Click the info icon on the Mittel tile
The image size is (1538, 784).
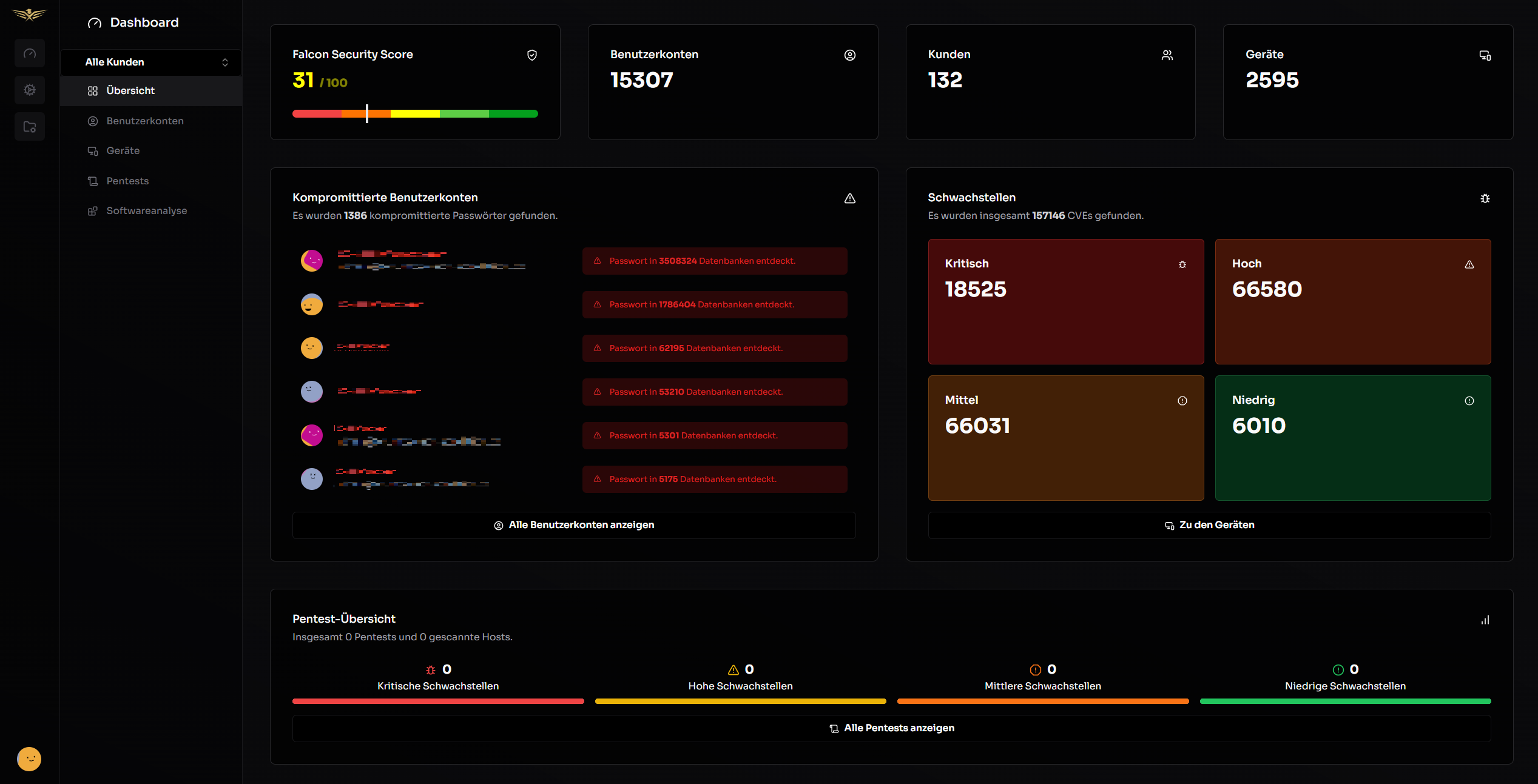pyautogui.click(x=1182, y=401)
